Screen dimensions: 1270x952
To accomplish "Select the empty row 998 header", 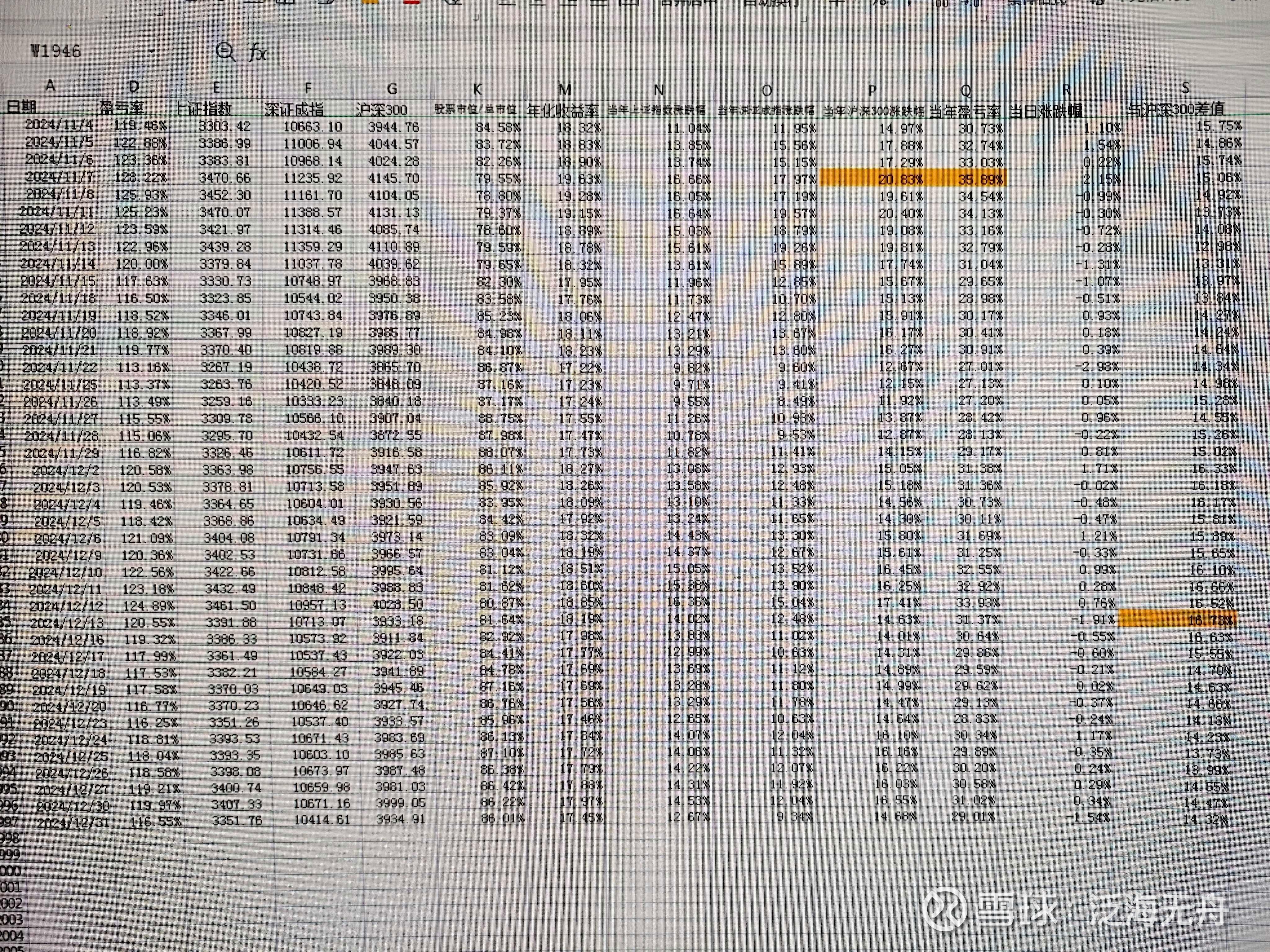I will tap(9, 838).
